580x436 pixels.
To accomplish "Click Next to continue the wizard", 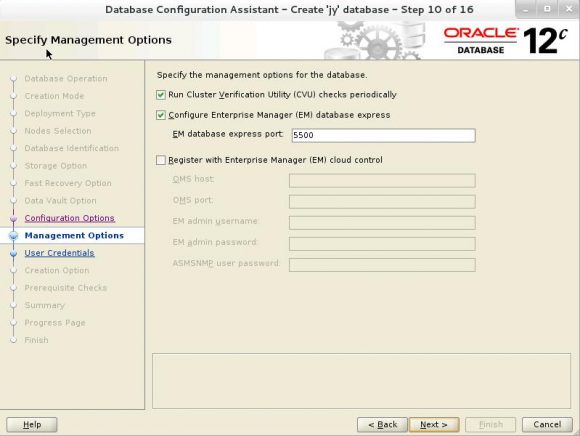I will pyautogui.click(x=434, y=425).
